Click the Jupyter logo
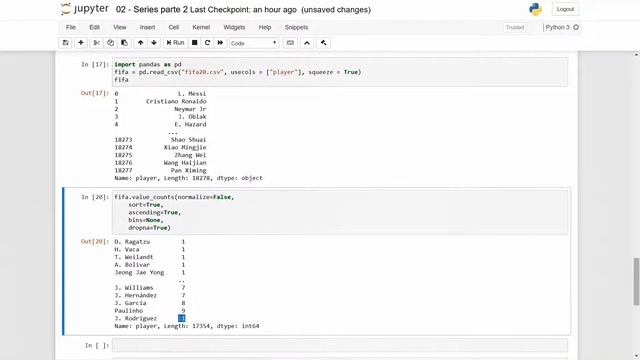Viewport: 640px width, 360px height. click(84, 9)
